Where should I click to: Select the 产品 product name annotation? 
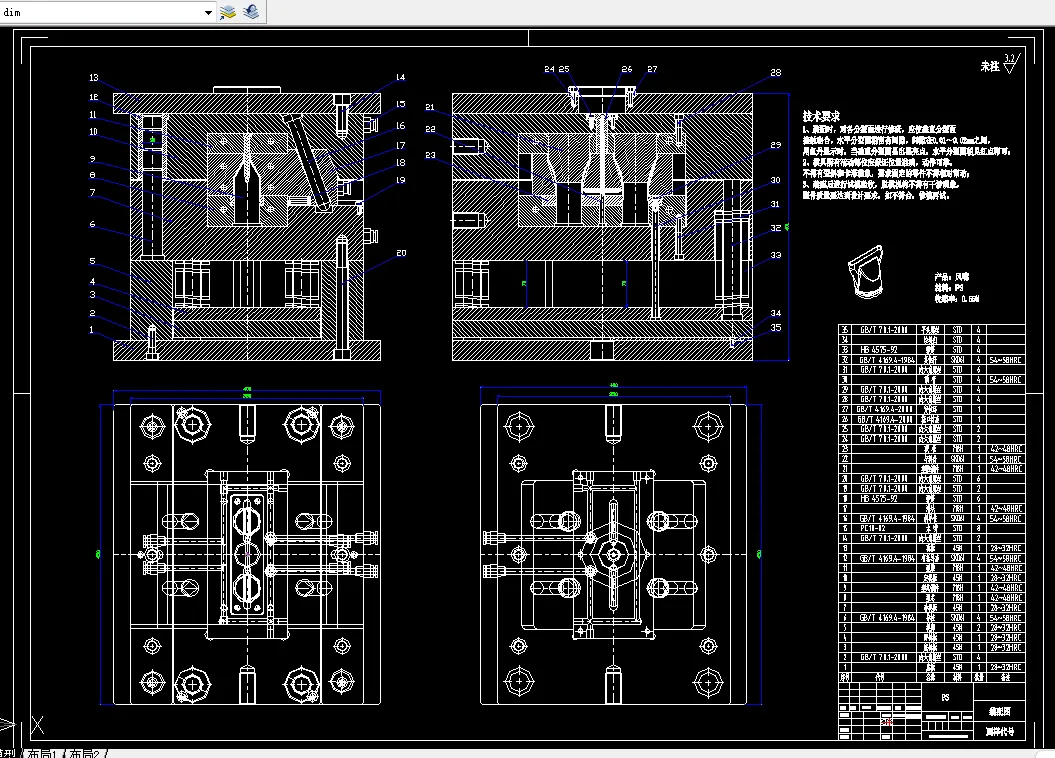(951, 276)
